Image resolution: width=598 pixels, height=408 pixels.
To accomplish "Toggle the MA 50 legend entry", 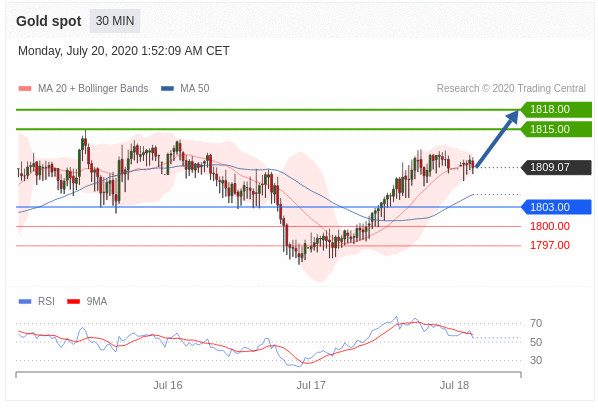I will [185, 88].
